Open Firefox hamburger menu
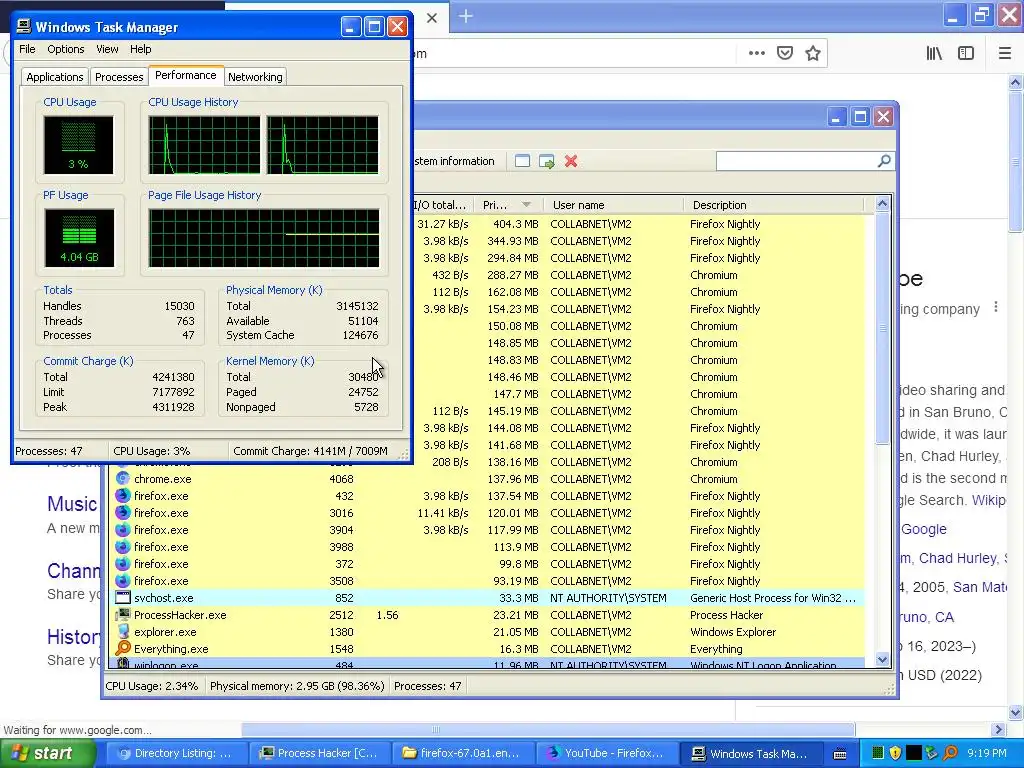 coord(1005,53)
